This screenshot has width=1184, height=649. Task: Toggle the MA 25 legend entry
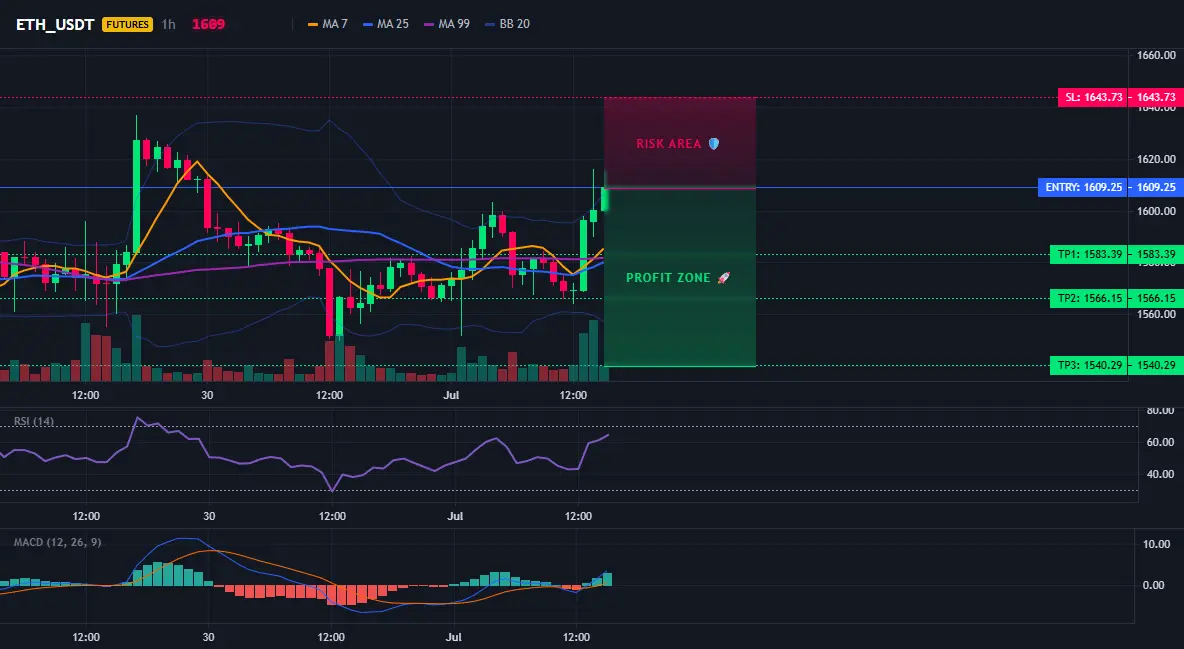(x=386, y=24)
